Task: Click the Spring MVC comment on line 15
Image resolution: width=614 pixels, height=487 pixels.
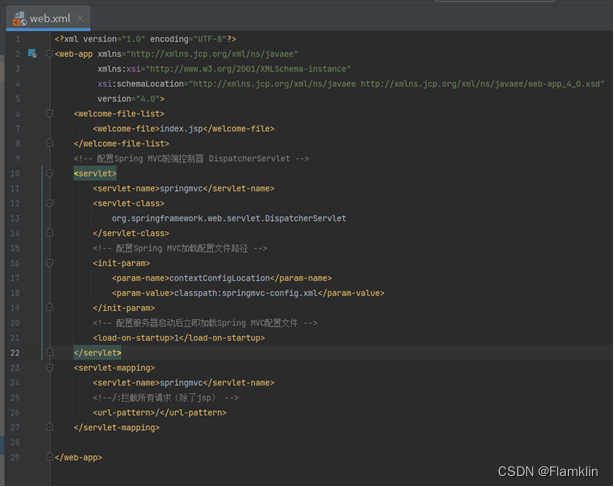Action: pyautogui.click(x=180, y=248)
